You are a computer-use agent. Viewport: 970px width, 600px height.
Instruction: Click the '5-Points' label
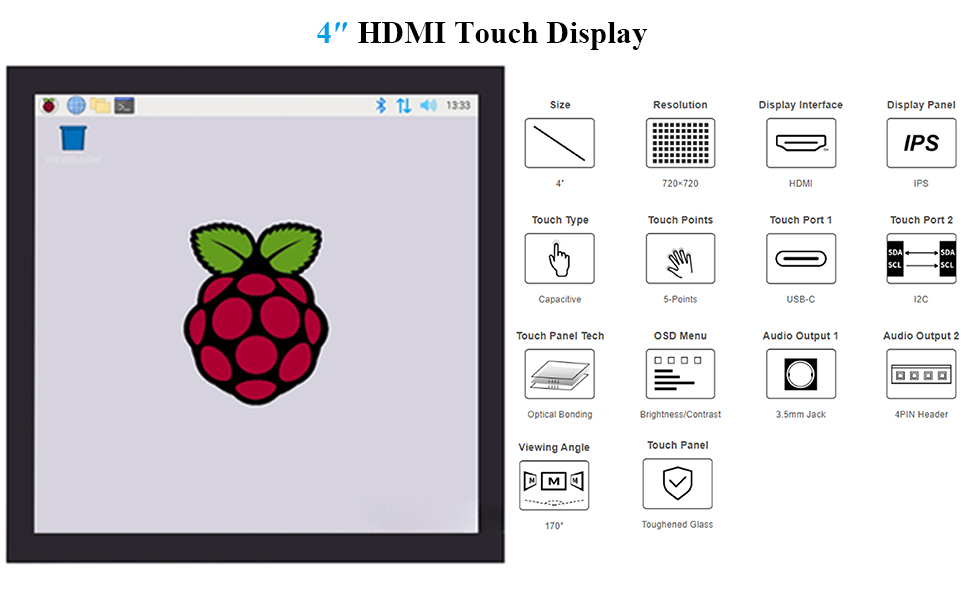[680, 299]
